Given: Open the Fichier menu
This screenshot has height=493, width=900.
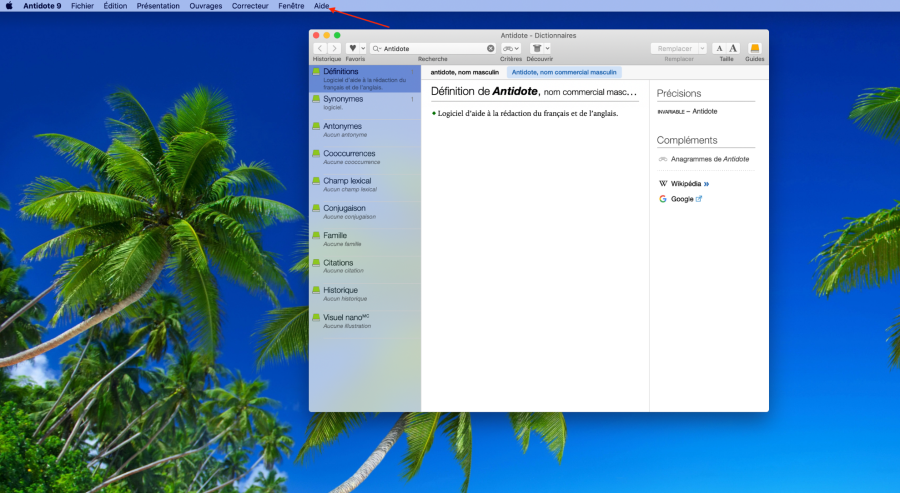Looking at the screenshot, I should click(x=83, y=6).
